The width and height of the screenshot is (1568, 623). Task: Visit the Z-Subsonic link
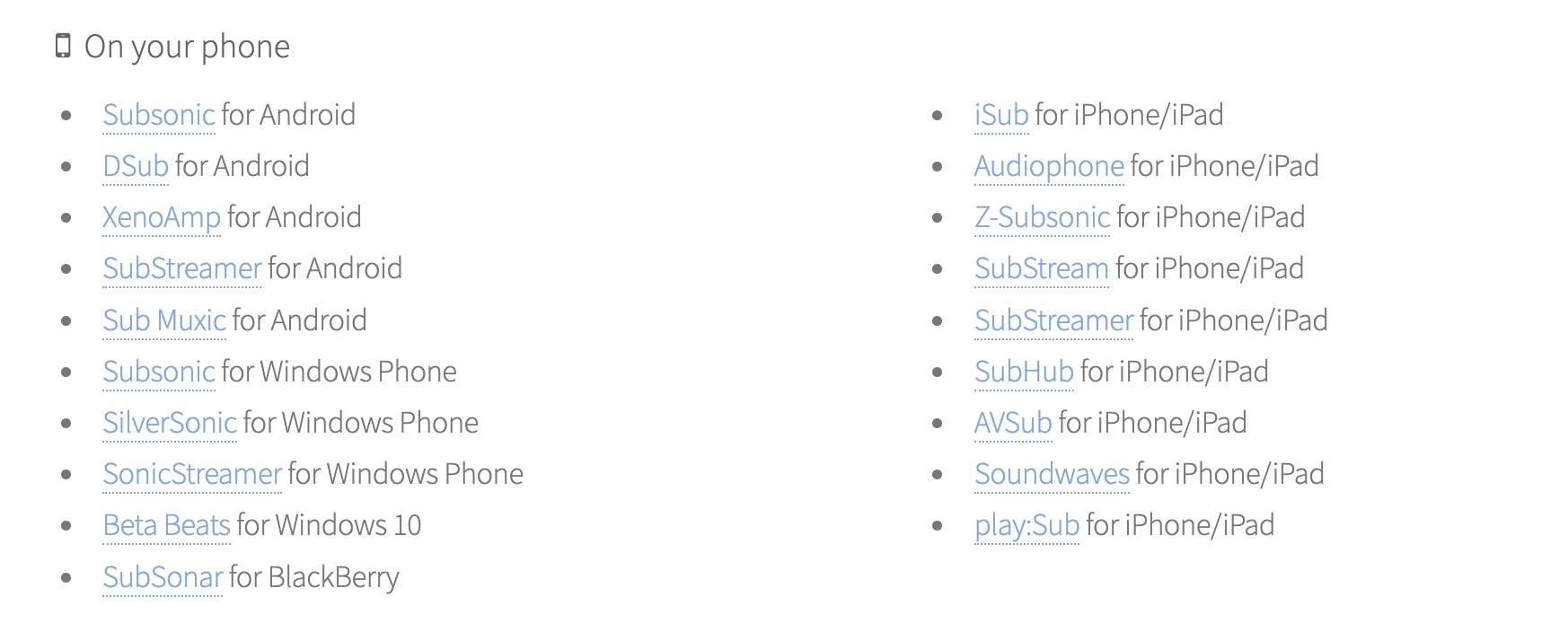tap(1043, 217)
